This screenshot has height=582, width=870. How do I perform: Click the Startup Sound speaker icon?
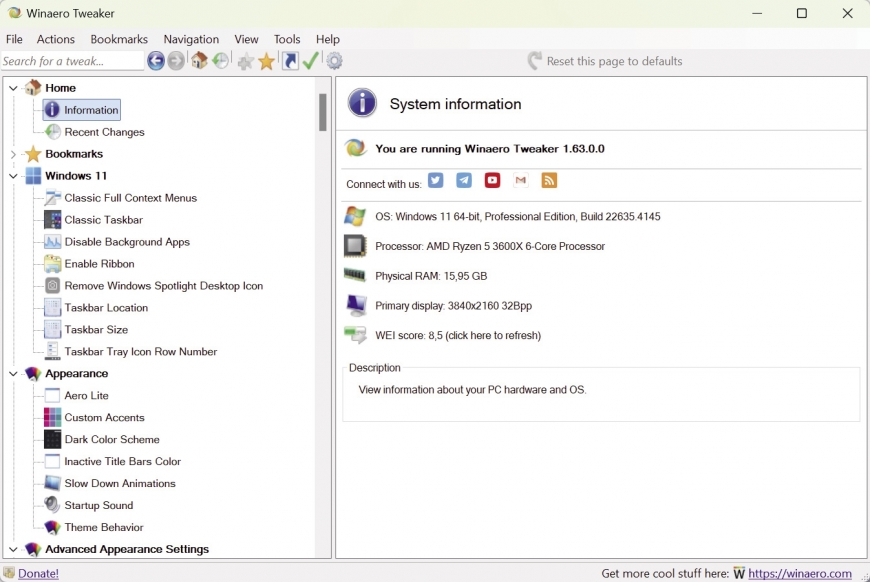53,505
